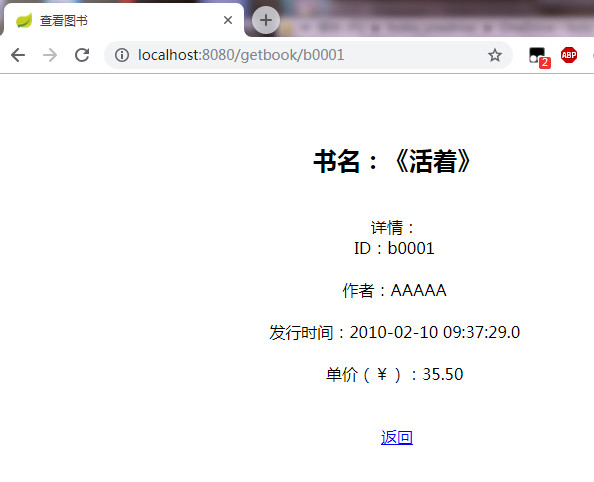Open the extension icon with badge 2
The image size is (594, 482).
pos(539,57)
